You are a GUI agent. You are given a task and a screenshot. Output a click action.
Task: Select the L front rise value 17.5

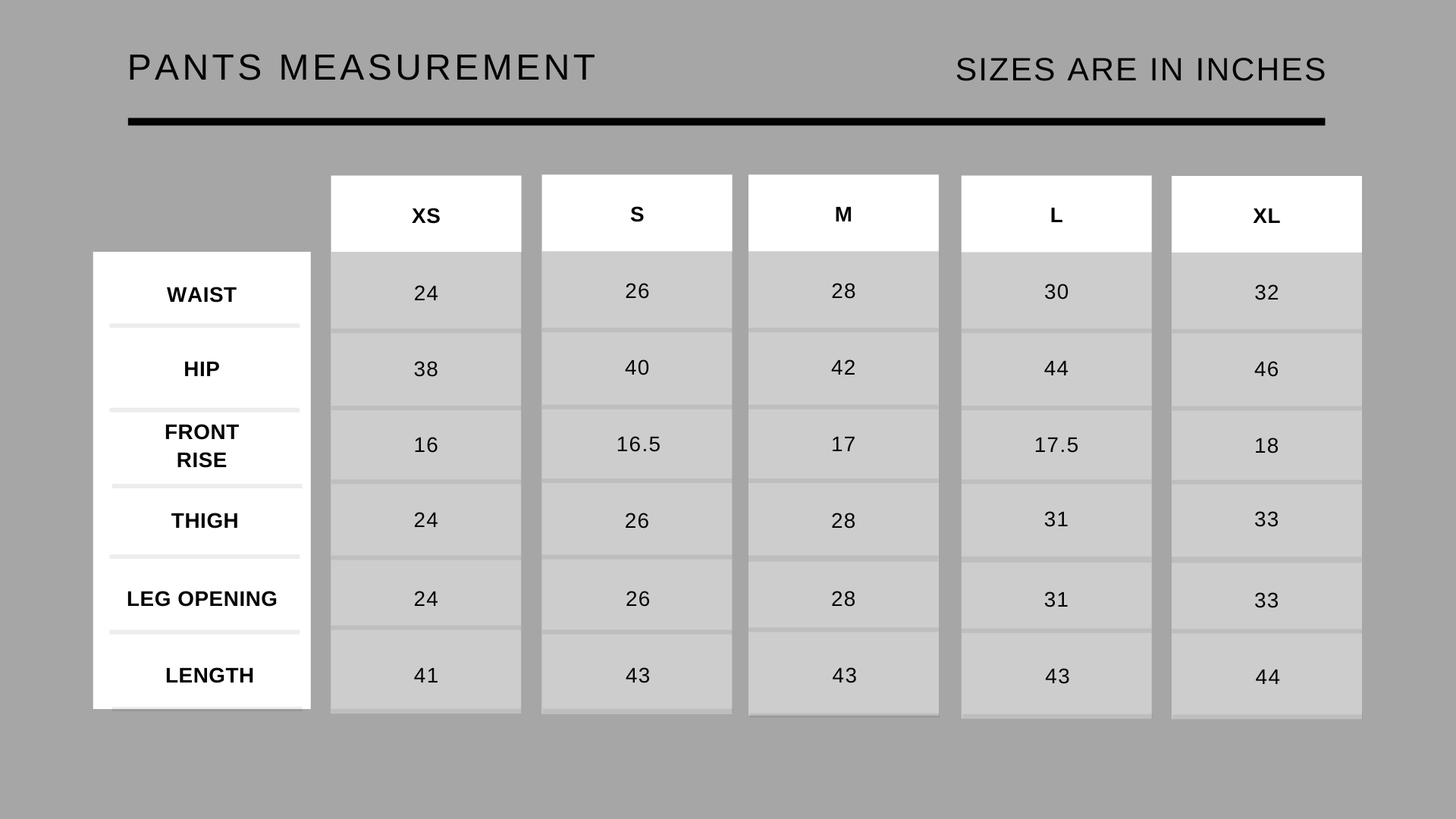(x=1056, y=445)
